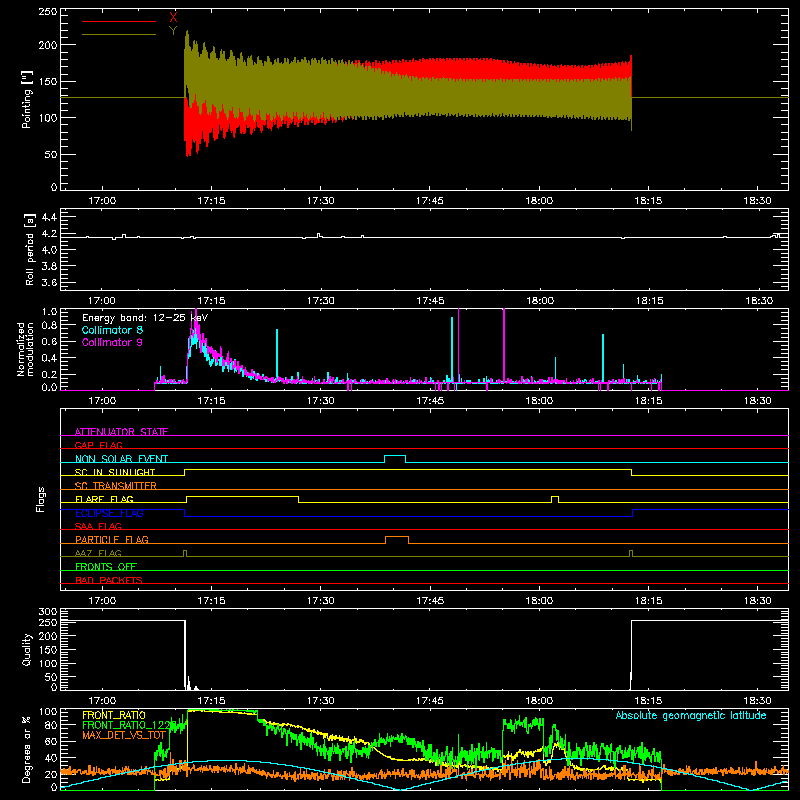Click 'Absolute geomagnetic latitude' legend text

(x=691, y=715)
